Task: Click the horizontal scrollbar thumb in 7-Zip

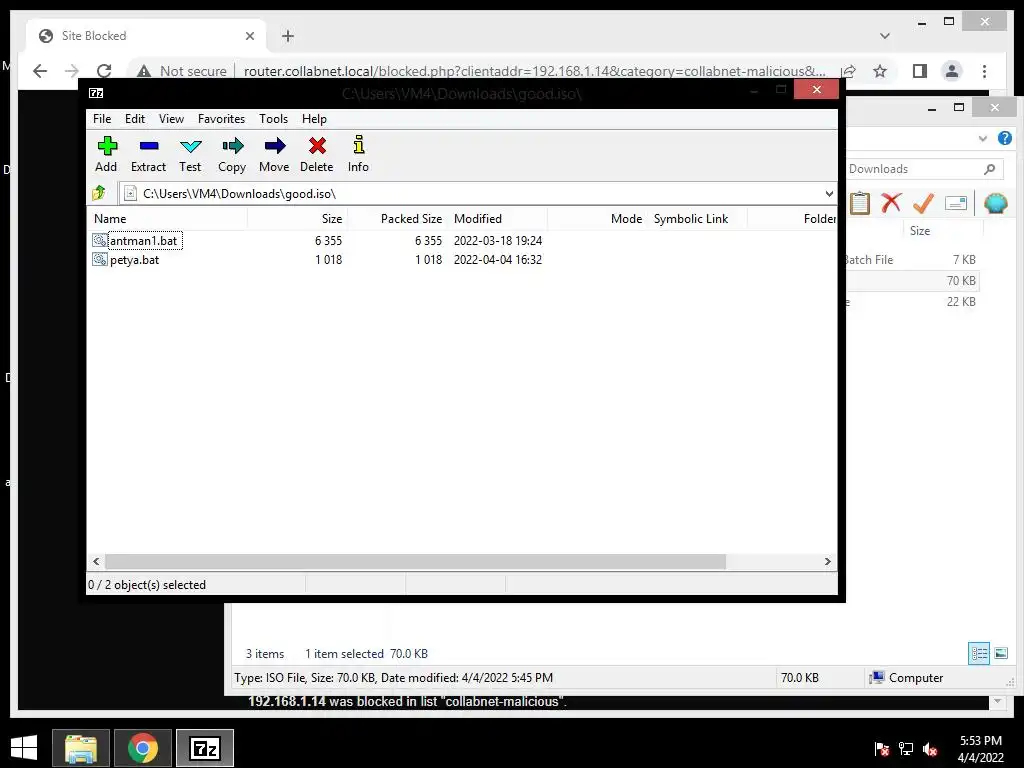Action: click(415, 562)
